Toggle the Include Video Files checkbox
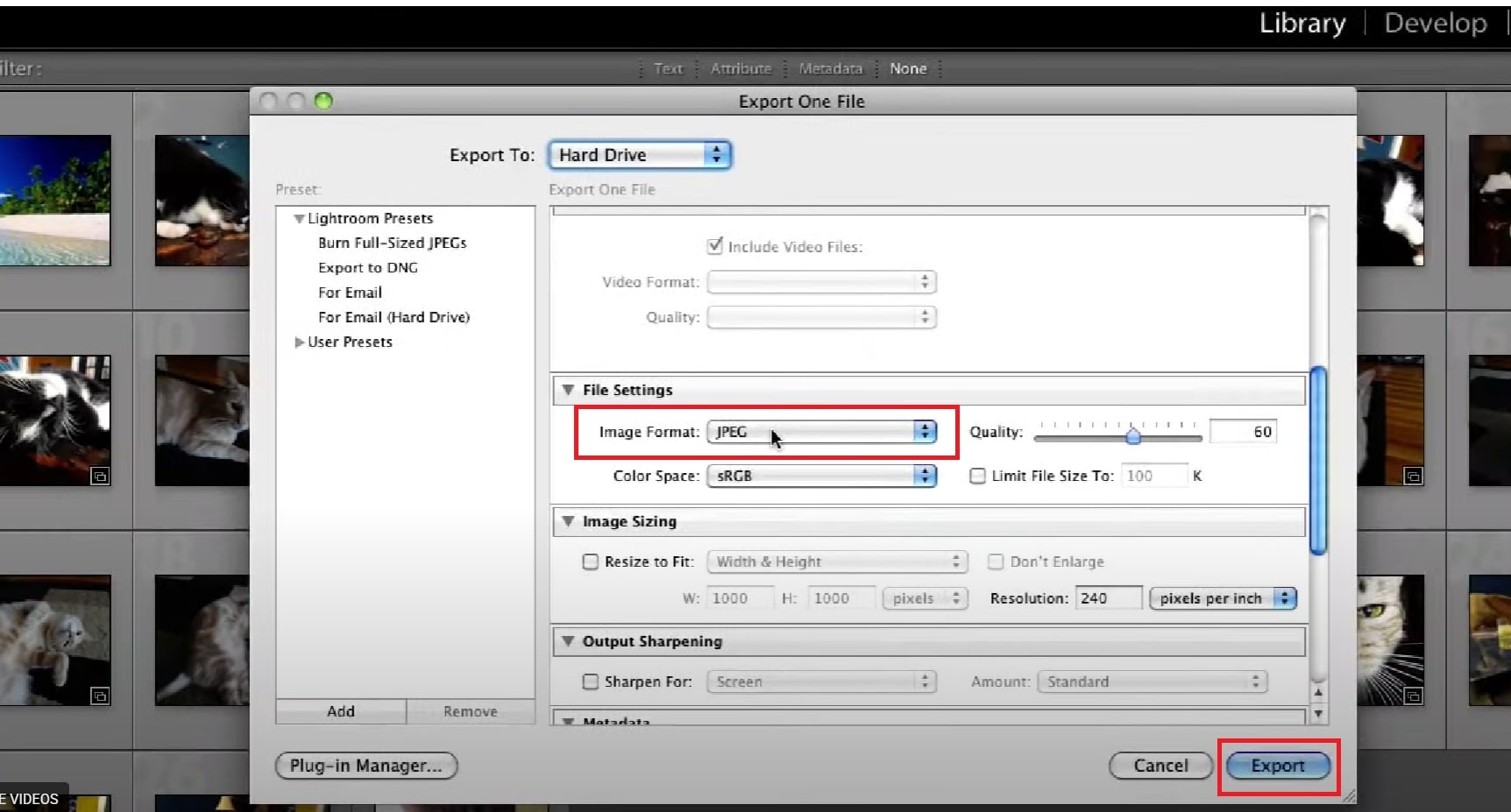The width and height of the screenshot is (1511, 812). (x=715, y=246)
